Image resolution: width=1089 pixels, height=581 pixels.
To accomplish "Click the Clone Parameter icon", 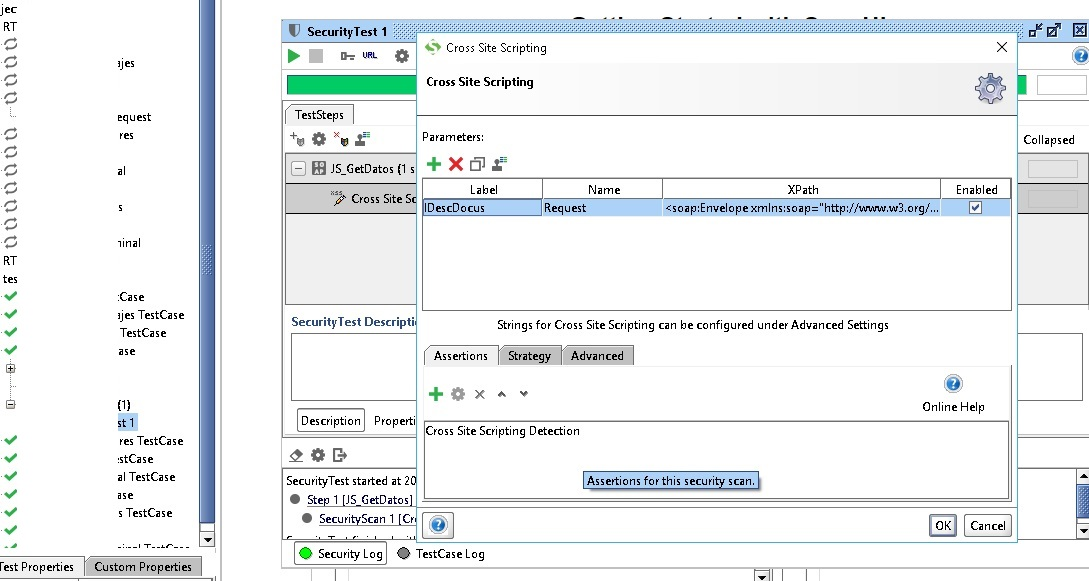I will 477,164.
